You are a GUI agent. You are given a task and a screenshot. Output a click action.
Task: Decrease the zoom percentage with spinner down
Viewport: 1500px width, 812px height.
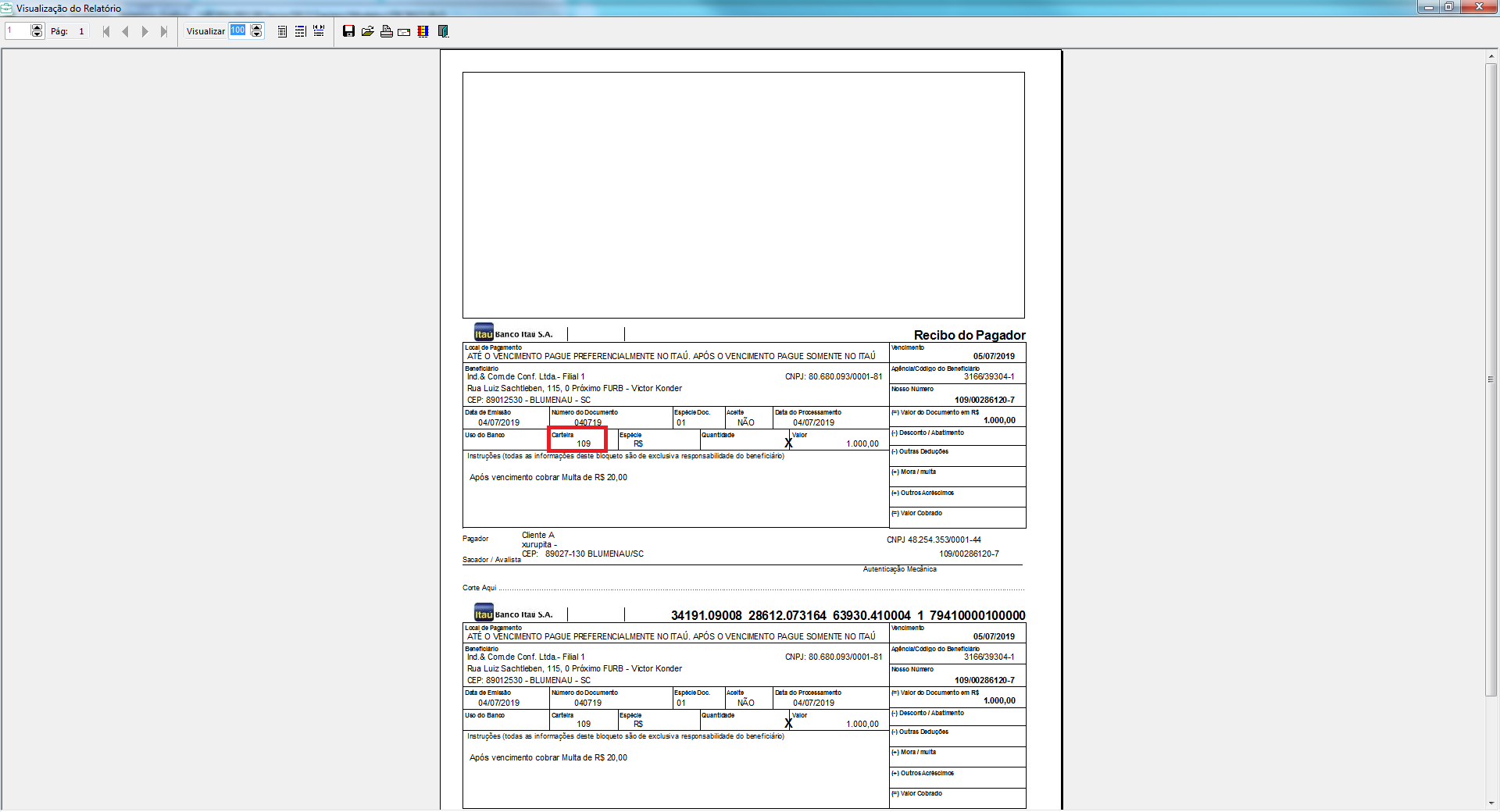coord(256,34)
